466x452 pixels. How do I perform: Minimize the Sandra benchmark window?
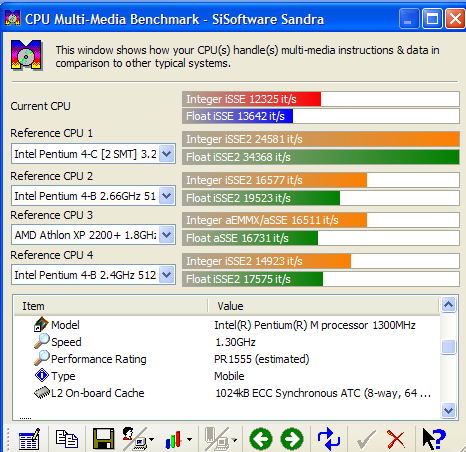(408, 19)
